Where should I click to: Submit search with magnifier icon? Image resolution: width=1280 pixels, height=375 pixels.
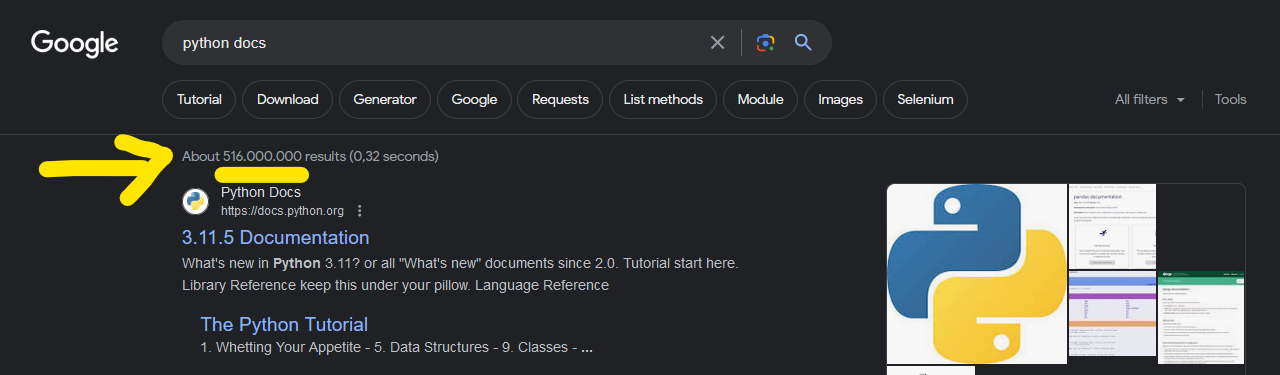click(802, 42)
